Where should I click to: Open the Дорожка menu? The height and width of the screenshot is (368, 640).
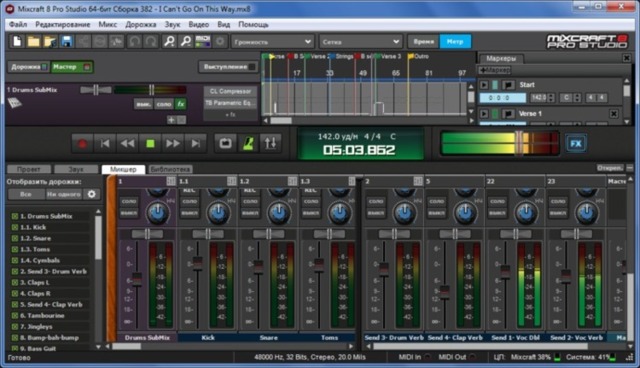point(140,24)
